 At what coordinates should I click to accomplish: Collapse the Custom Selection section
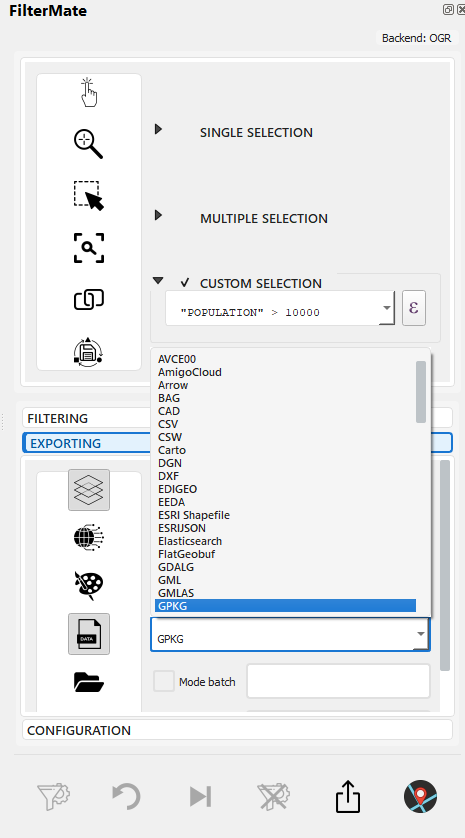coord(158,280)
